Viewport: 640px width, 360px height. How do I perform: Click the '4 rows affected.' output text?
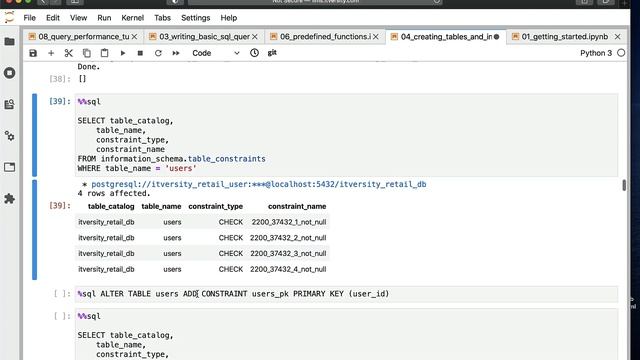(114, 193)
